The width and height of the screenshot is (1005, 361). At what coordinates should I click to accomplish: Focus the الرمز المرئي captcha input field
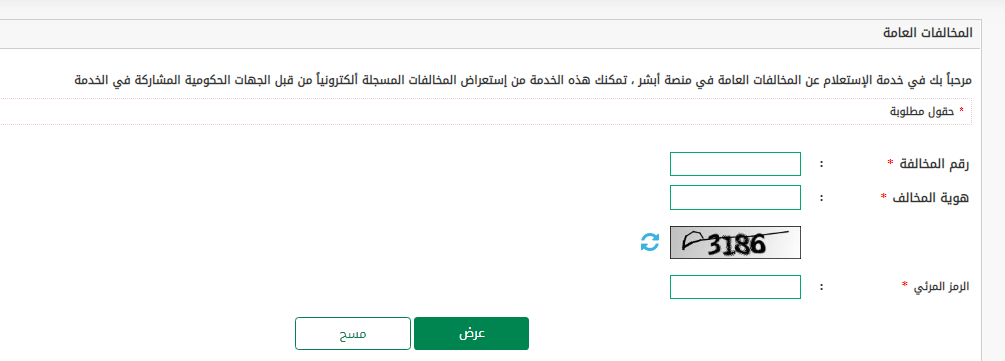click(735, 287)
